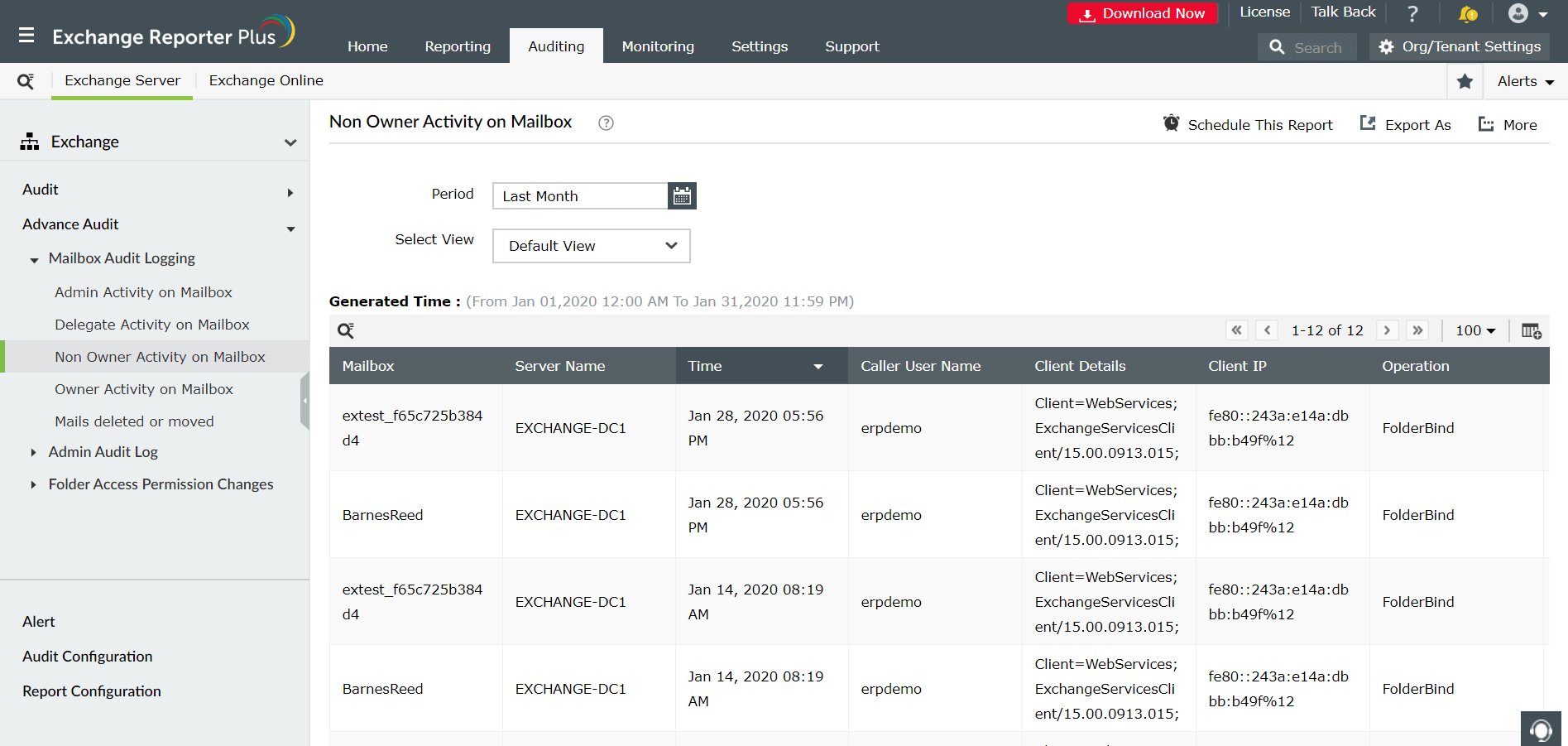The image size is (1568, 746).
Task: Click the report help question icon
Action: pyautogui.click(x=606, y=123)
